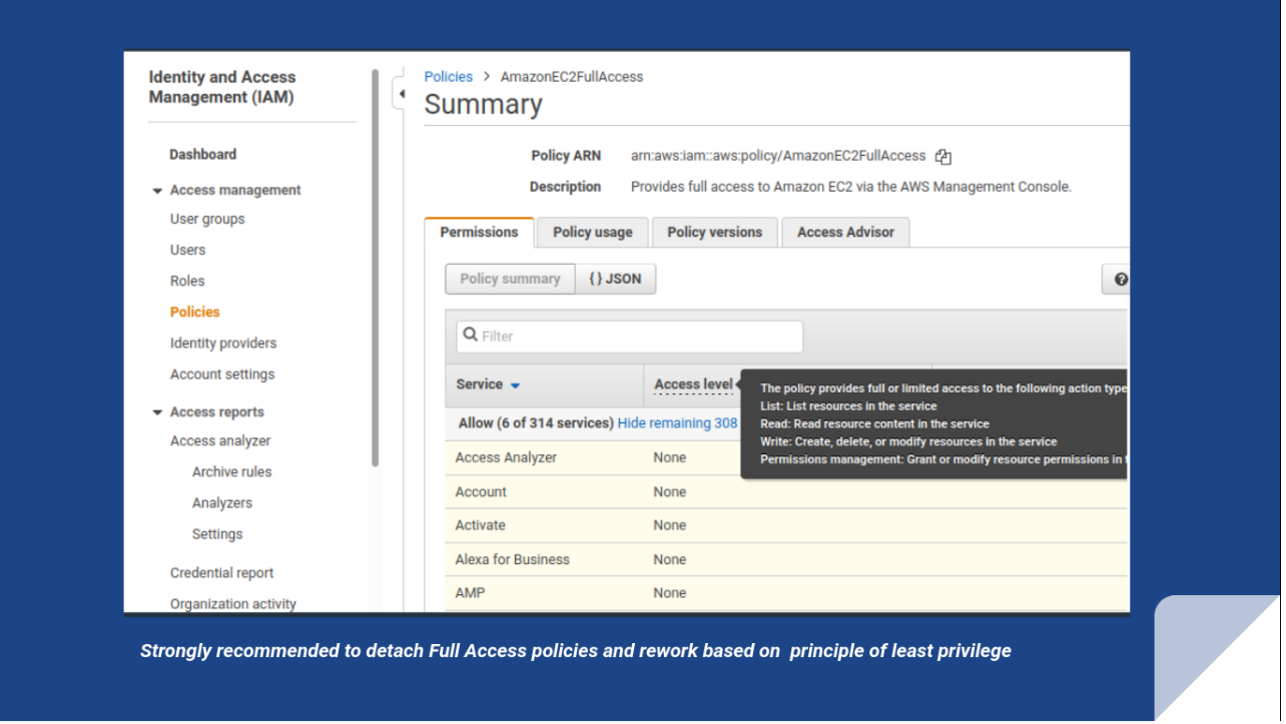Click the magnifier icon in Filter box
The image size is (1286, 724).
coord(470,336)
